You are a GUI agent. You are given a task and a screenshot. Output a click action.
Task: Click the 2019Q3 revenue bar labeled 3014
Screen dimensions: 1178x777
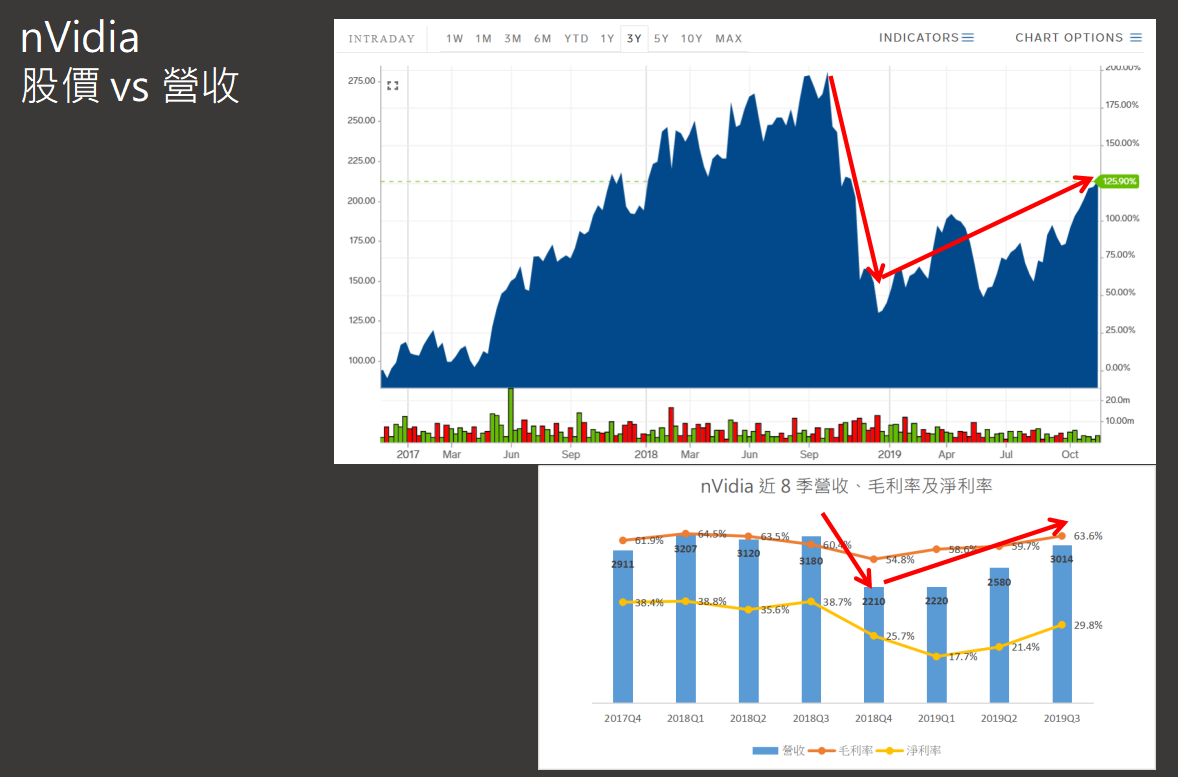click(1062, 624)
